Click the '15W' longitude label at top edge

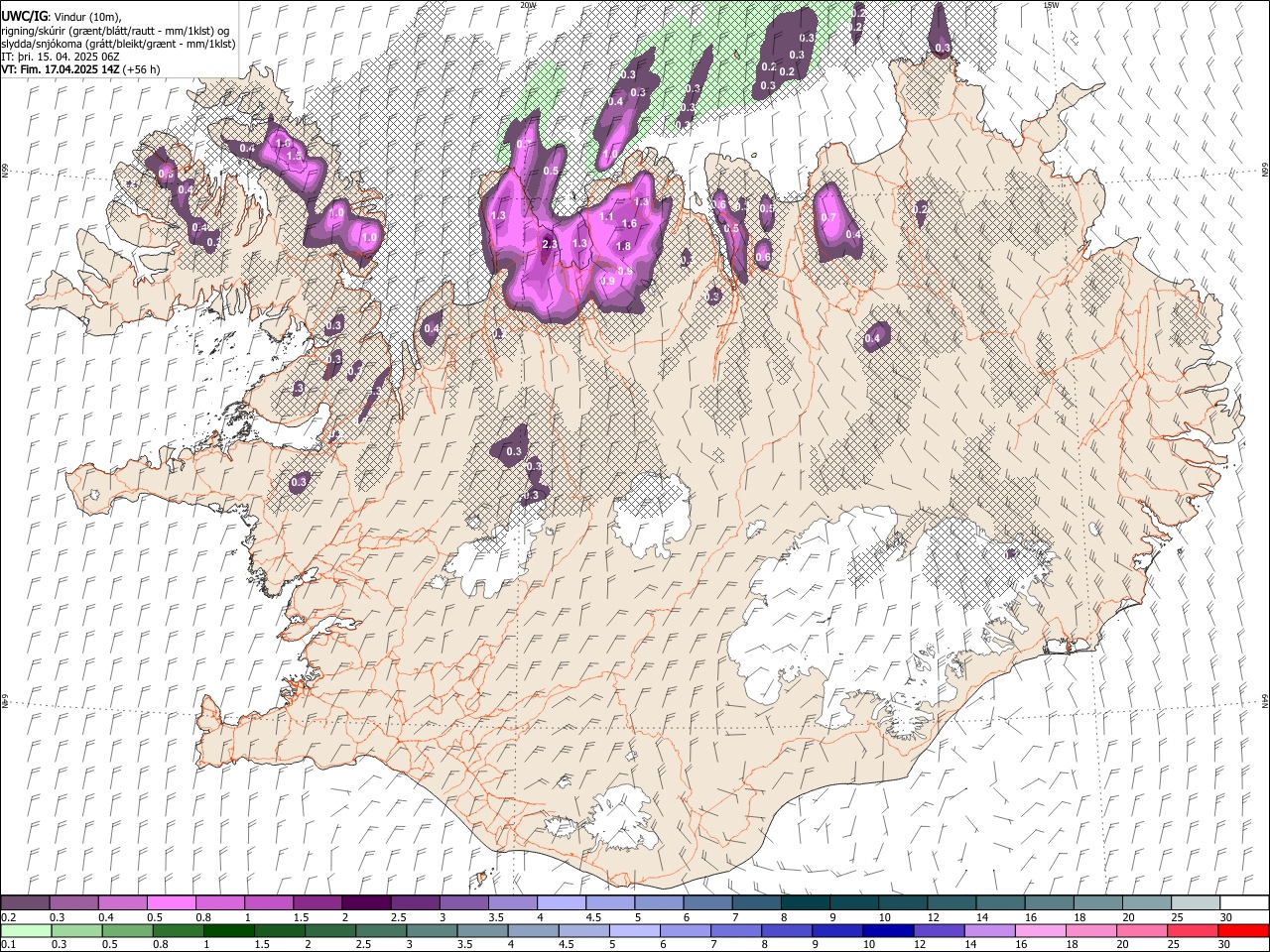click(1051, 5)
